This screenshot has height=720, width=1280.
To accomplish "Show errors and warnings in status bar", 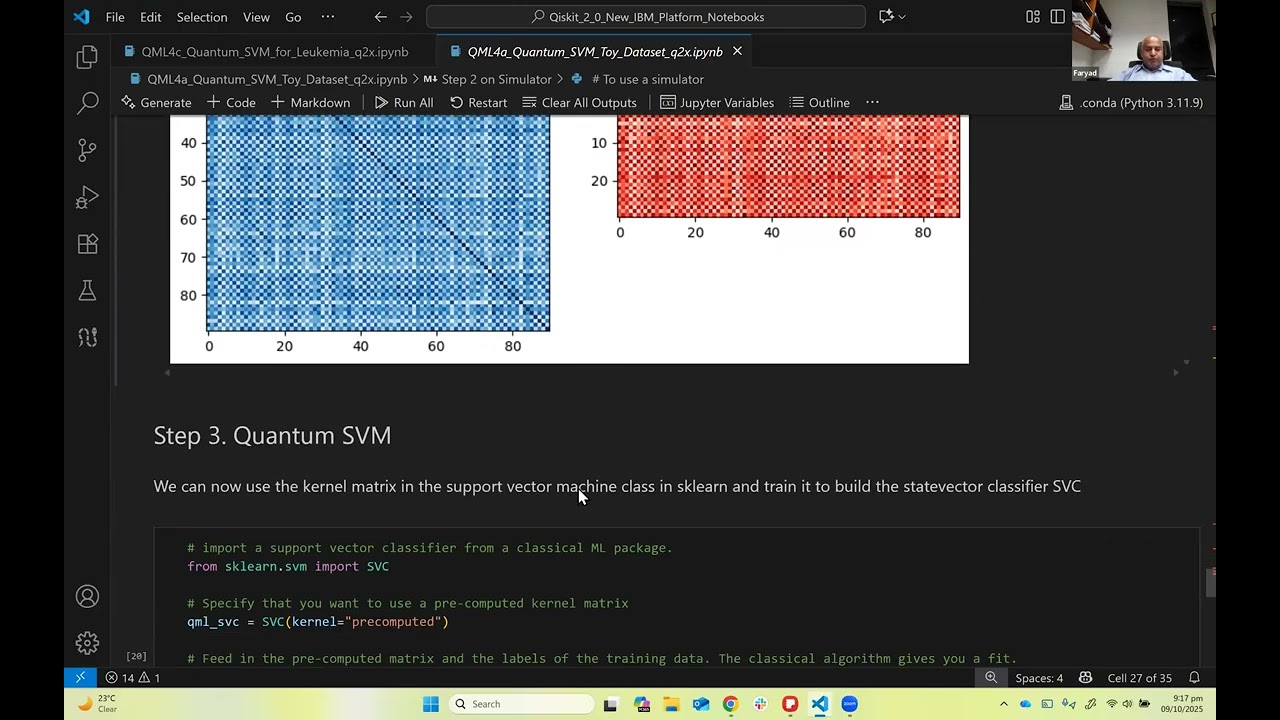I will pos(133,677).
